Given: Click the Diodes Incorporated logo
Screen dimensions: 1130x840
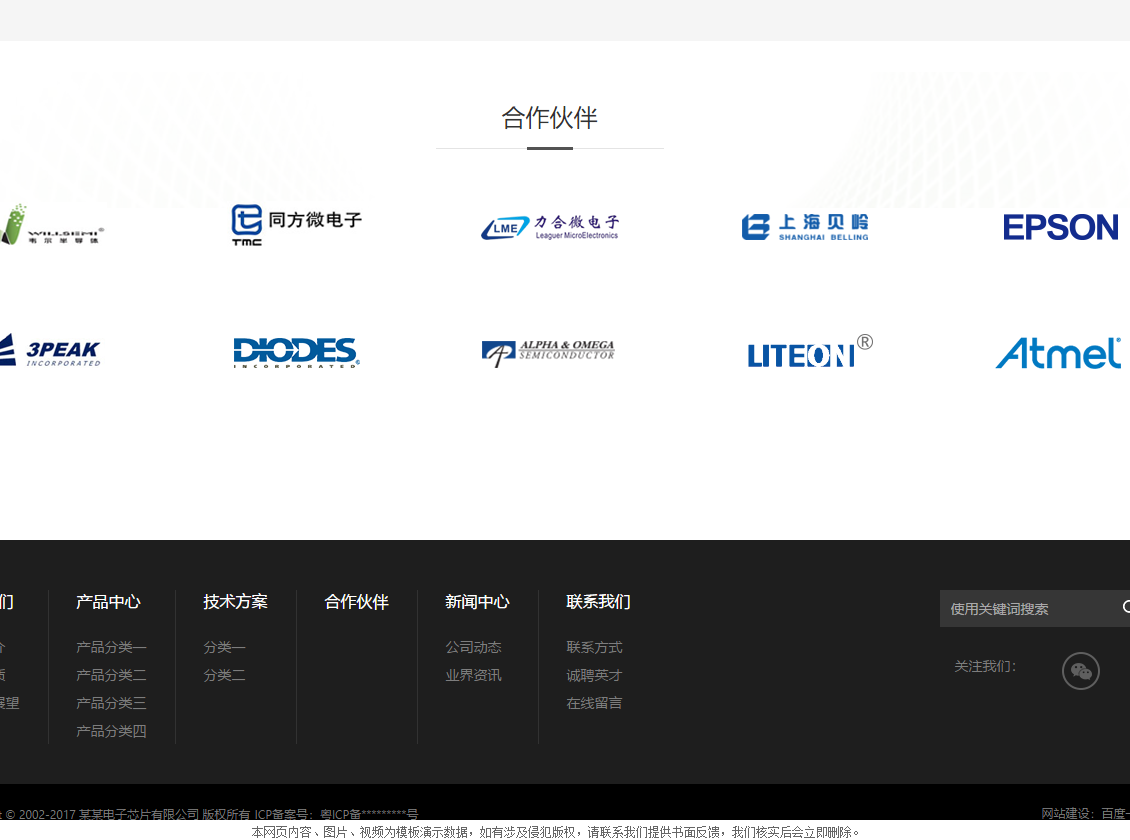Looking at the screenshot, I should point(296,352).
